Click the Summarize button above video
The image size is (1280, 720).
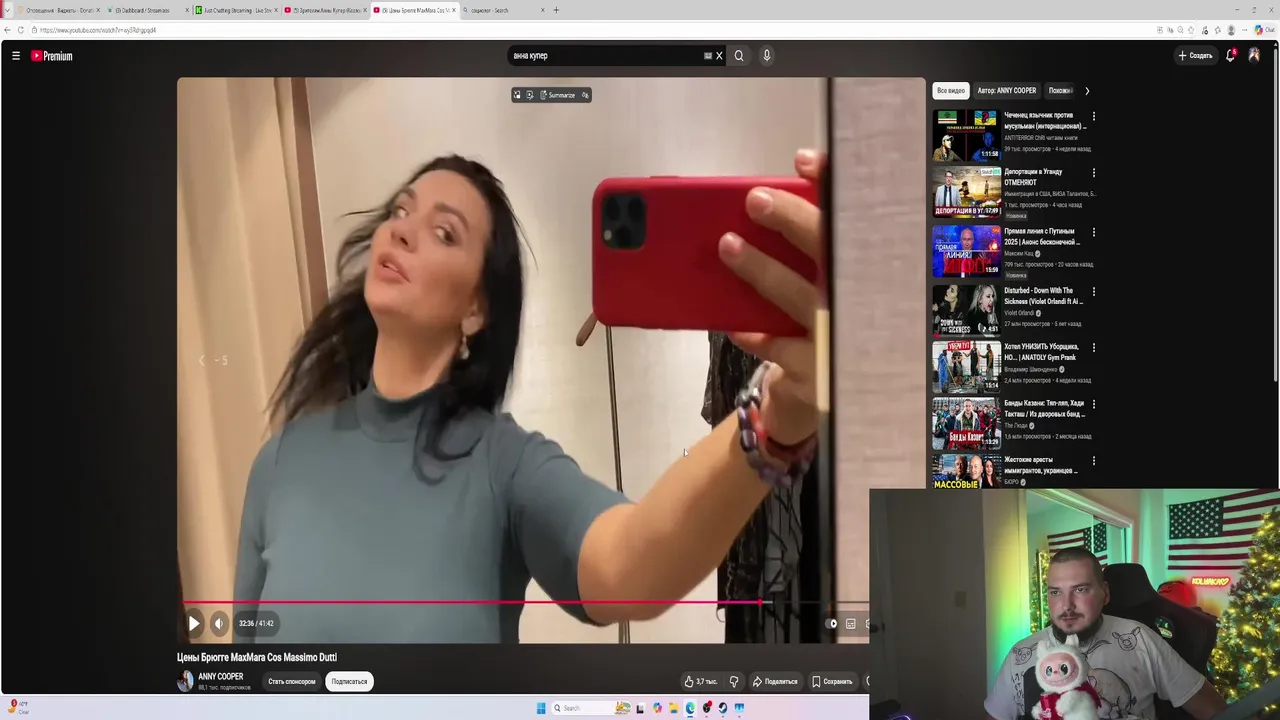click(x=558, y=95)
